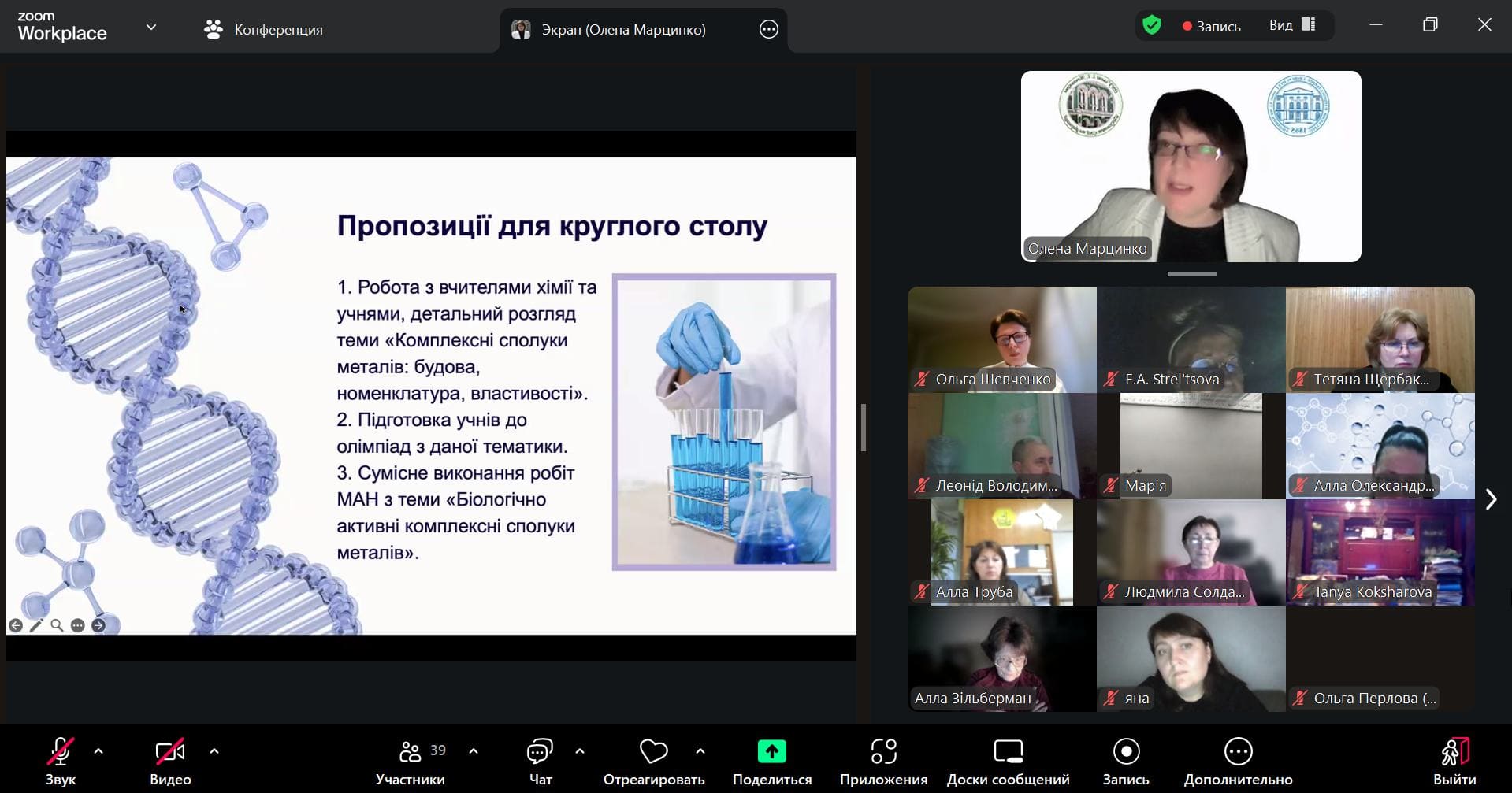Open the Chat panel

click(540, 753)
